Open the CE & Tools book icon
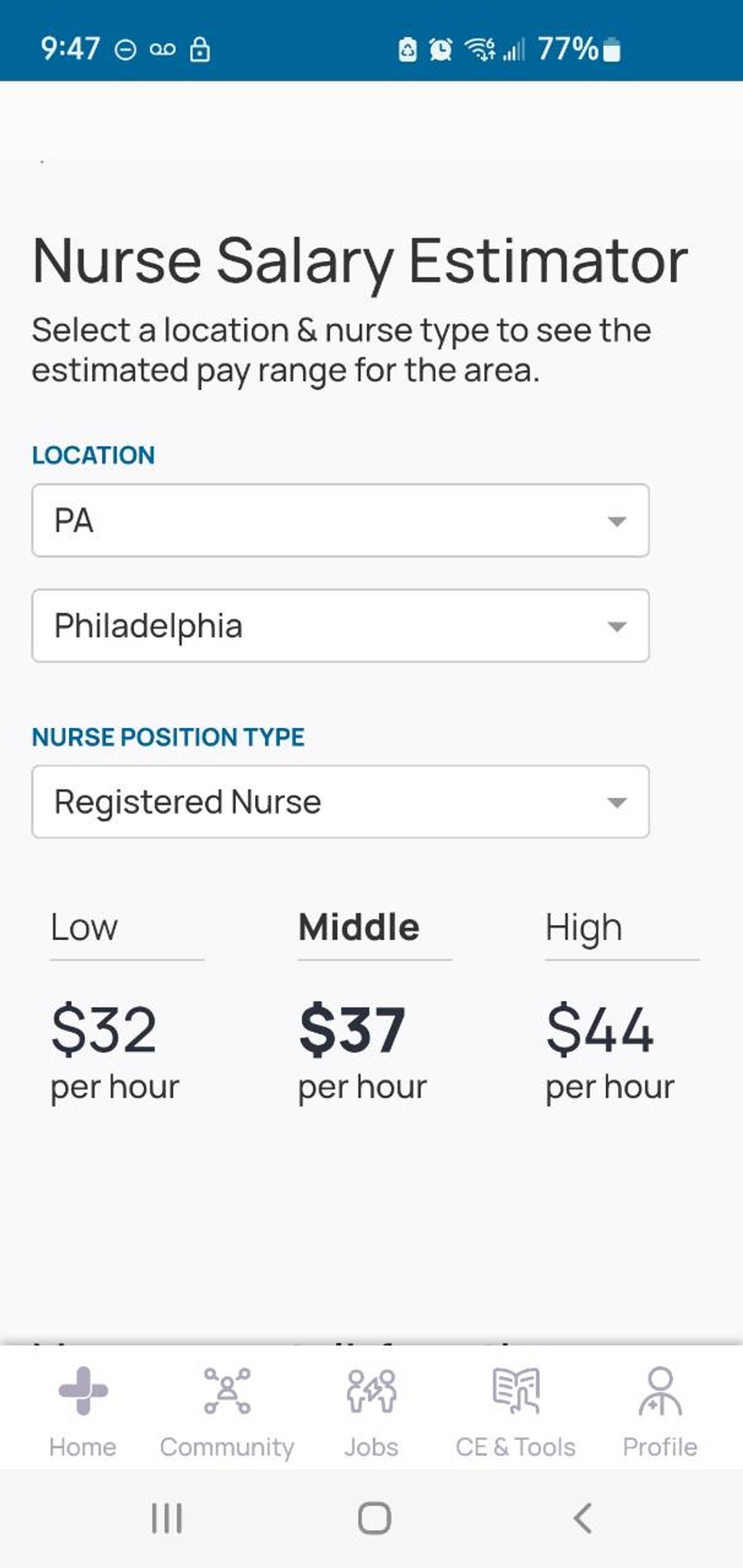The width and height of the screenshot is (743, 1568). (516, 1390)
